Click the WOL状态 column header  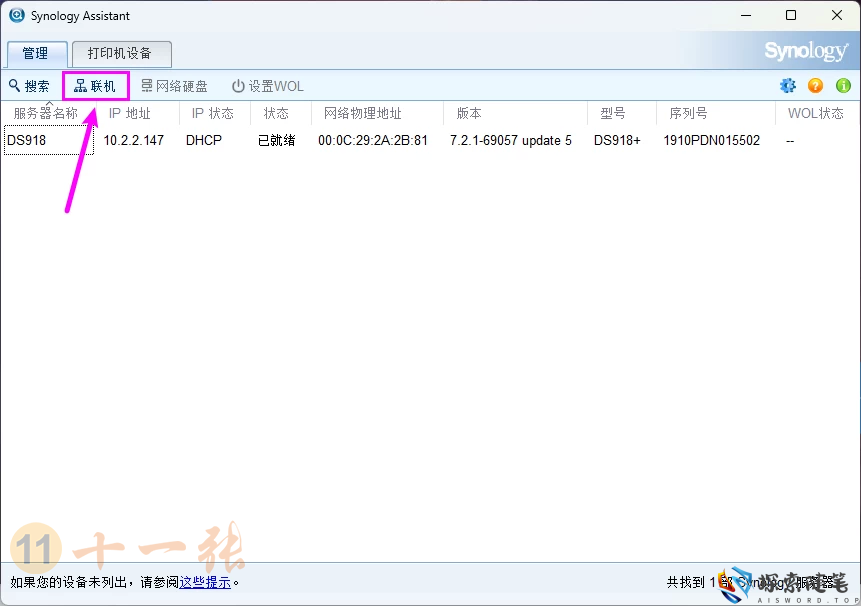point(816,113)
